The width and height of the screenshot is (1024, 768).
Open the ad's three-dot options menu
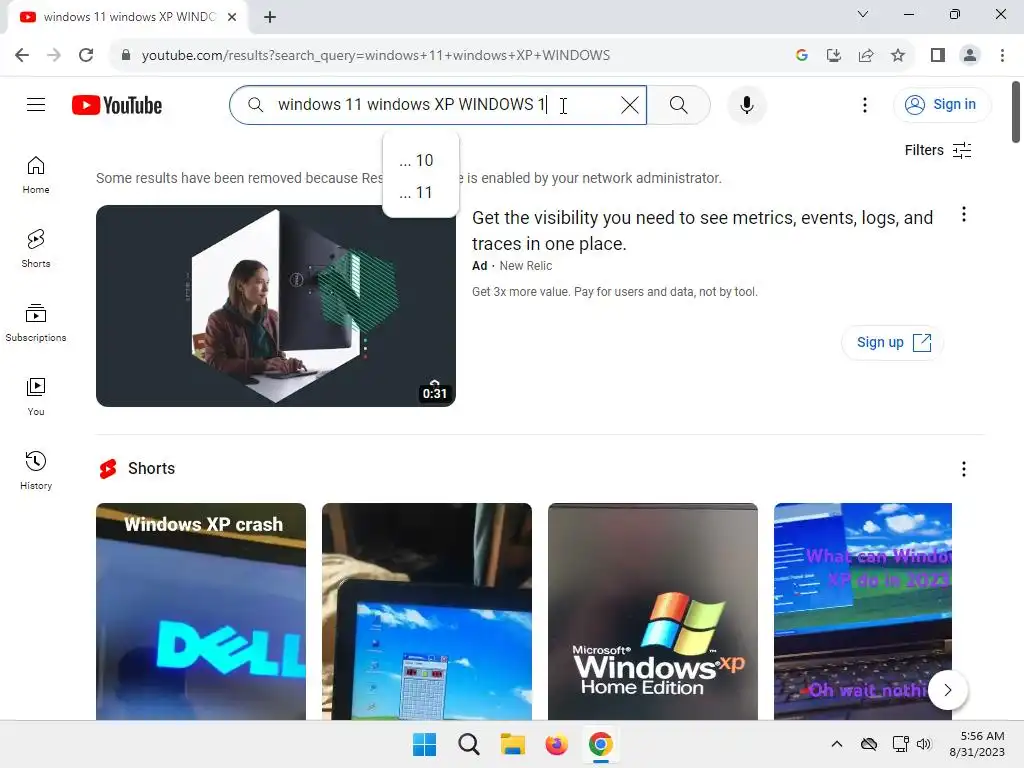(x=963, y=214)
